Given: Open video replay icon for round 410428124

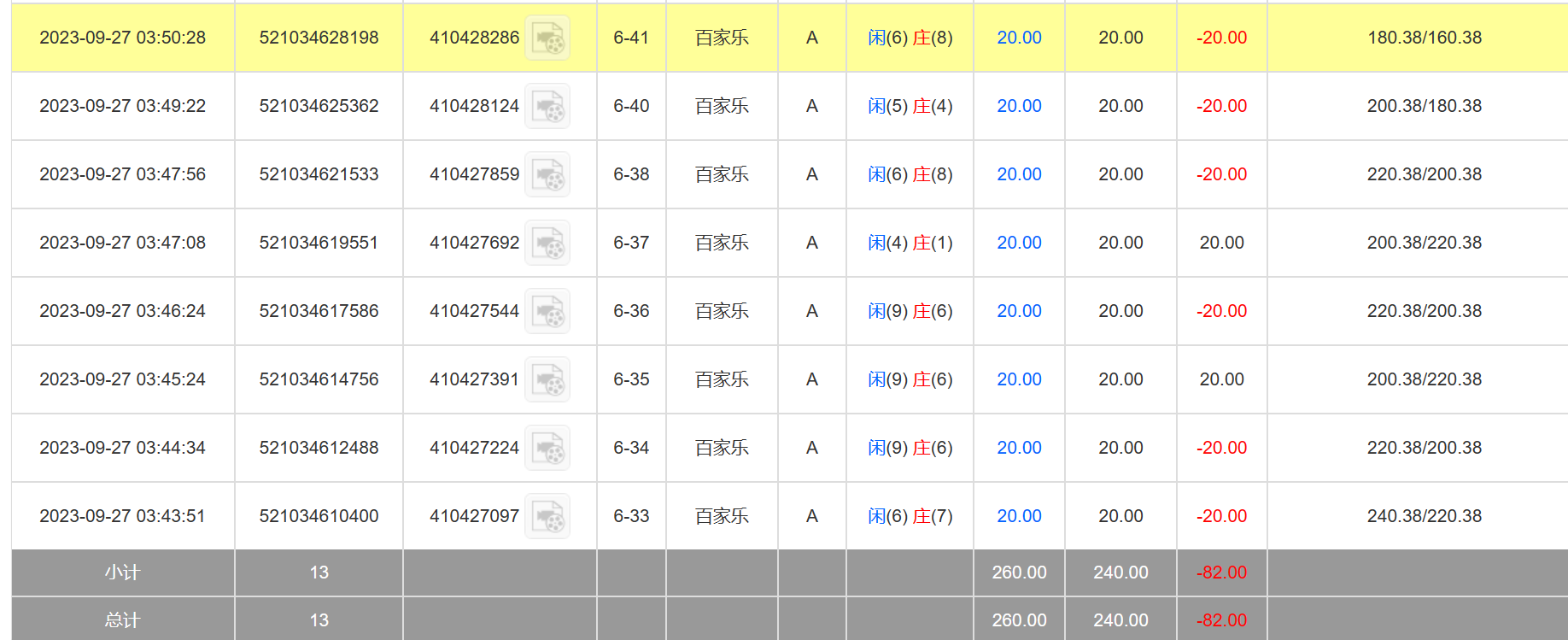Looking at the screenshot, I should [547, 107].
